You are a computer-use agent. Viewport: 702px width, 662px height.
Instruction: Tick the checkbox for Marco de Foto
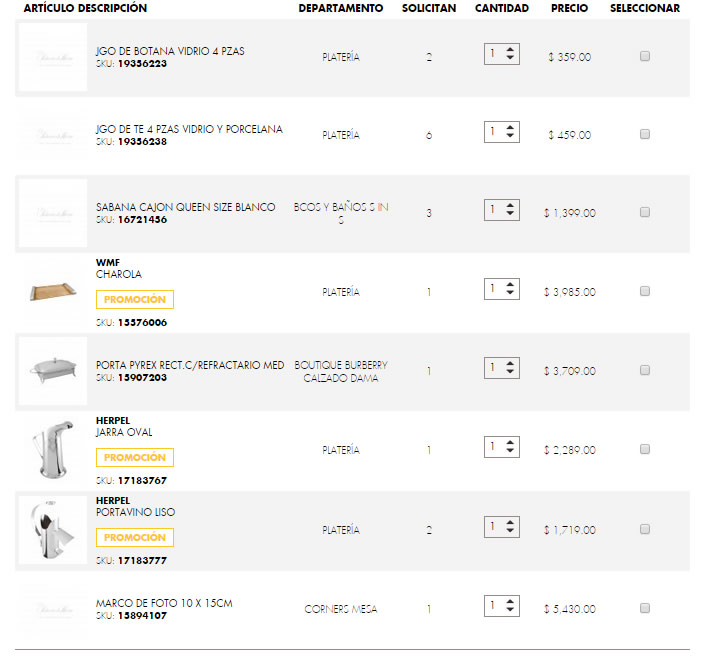point(645,608)
